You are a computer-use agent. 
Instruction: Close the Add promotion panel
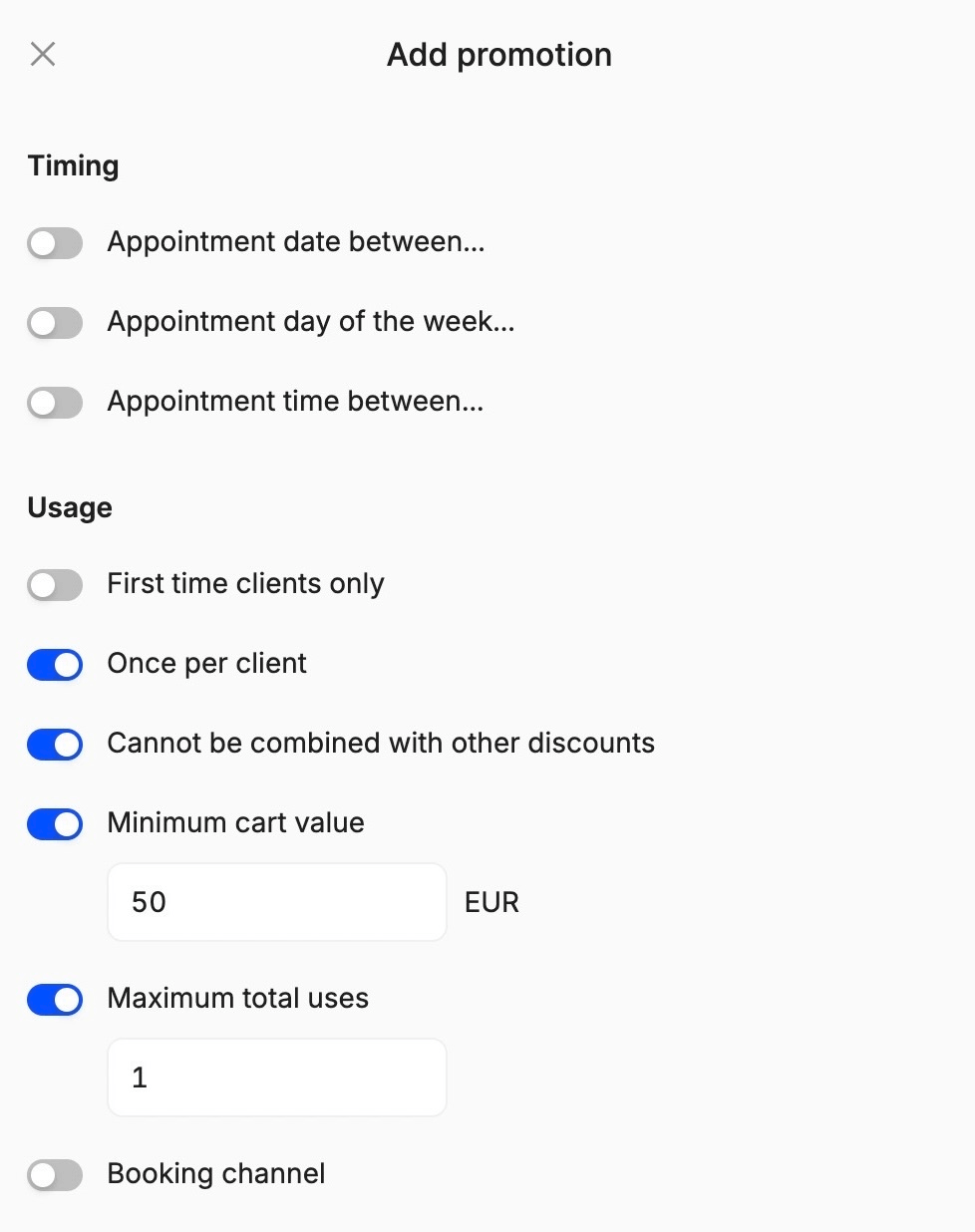pos(43,54)
